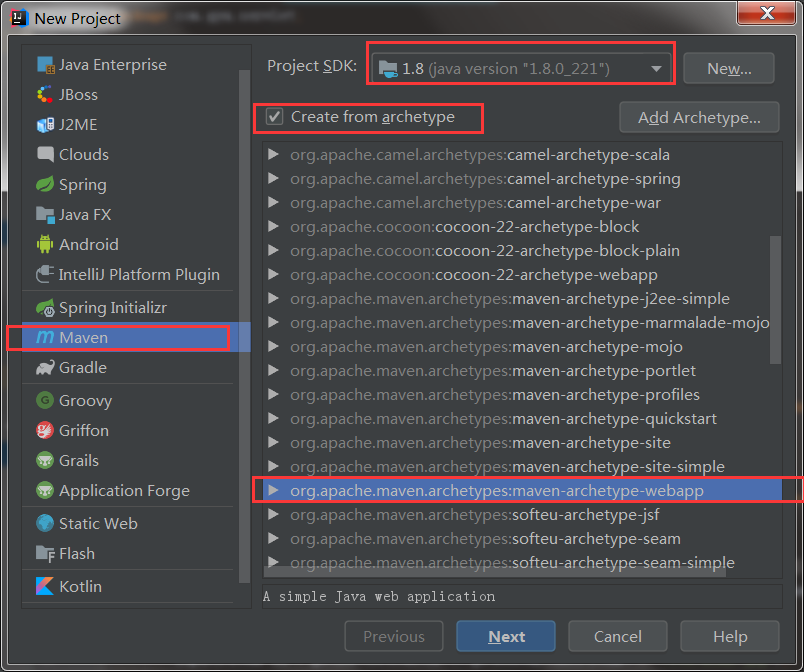Select softeu-archetype-seam archetype
This screenshot has height=672, width=804.
coord(522,538)
